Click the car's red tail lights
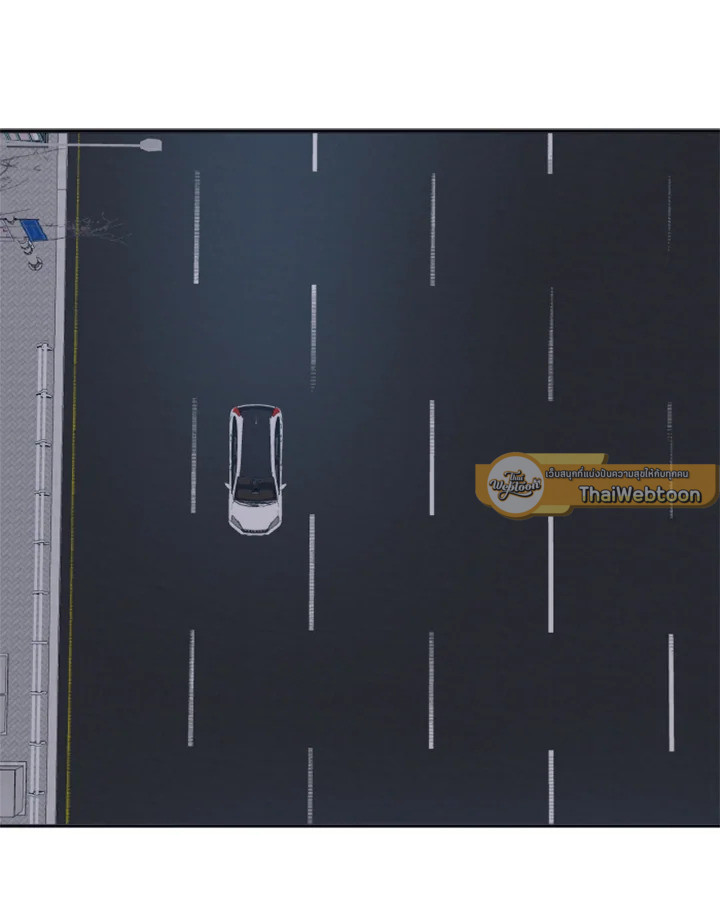 [x=256, y=411]
